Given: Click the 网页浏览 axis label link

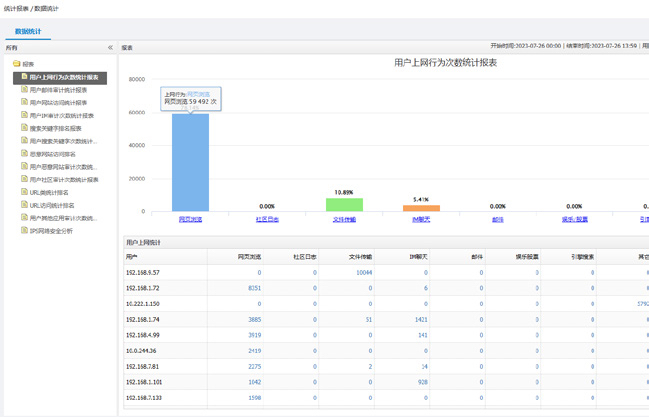Looking at the screenshot, I should 190,219.
